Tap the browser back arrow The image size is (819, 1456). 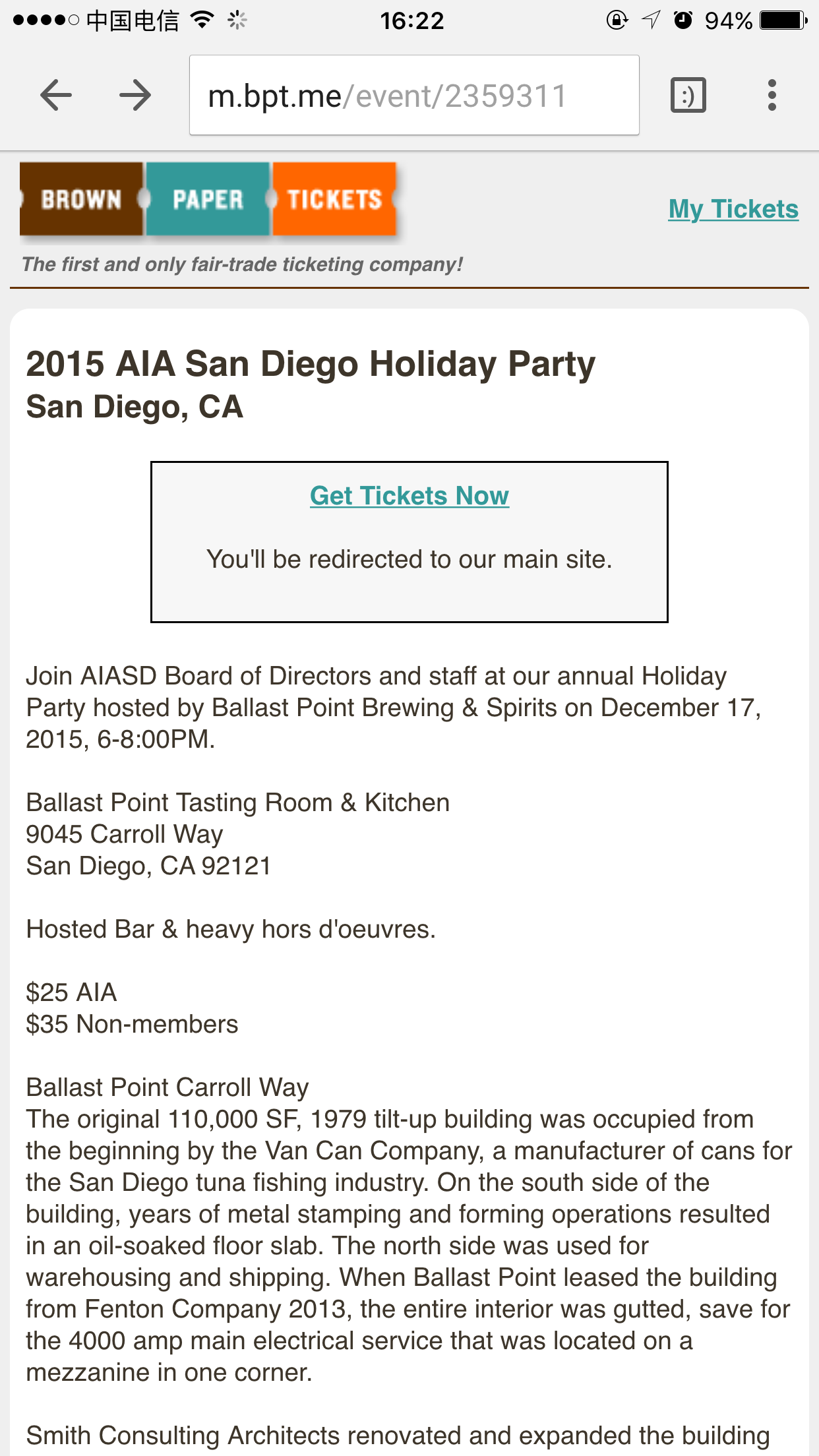pyautogui.click(x=55, y=96)
